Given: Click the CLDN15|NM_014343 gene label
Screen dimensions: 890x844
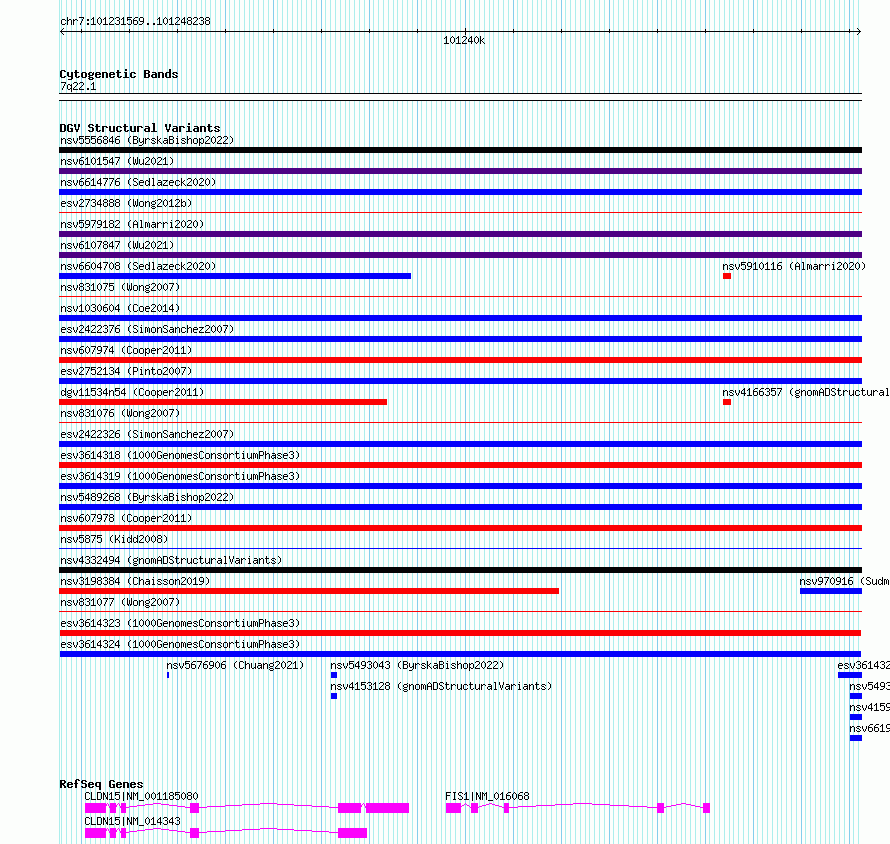Looking at the screenshot, I should [x=132, y=821].
